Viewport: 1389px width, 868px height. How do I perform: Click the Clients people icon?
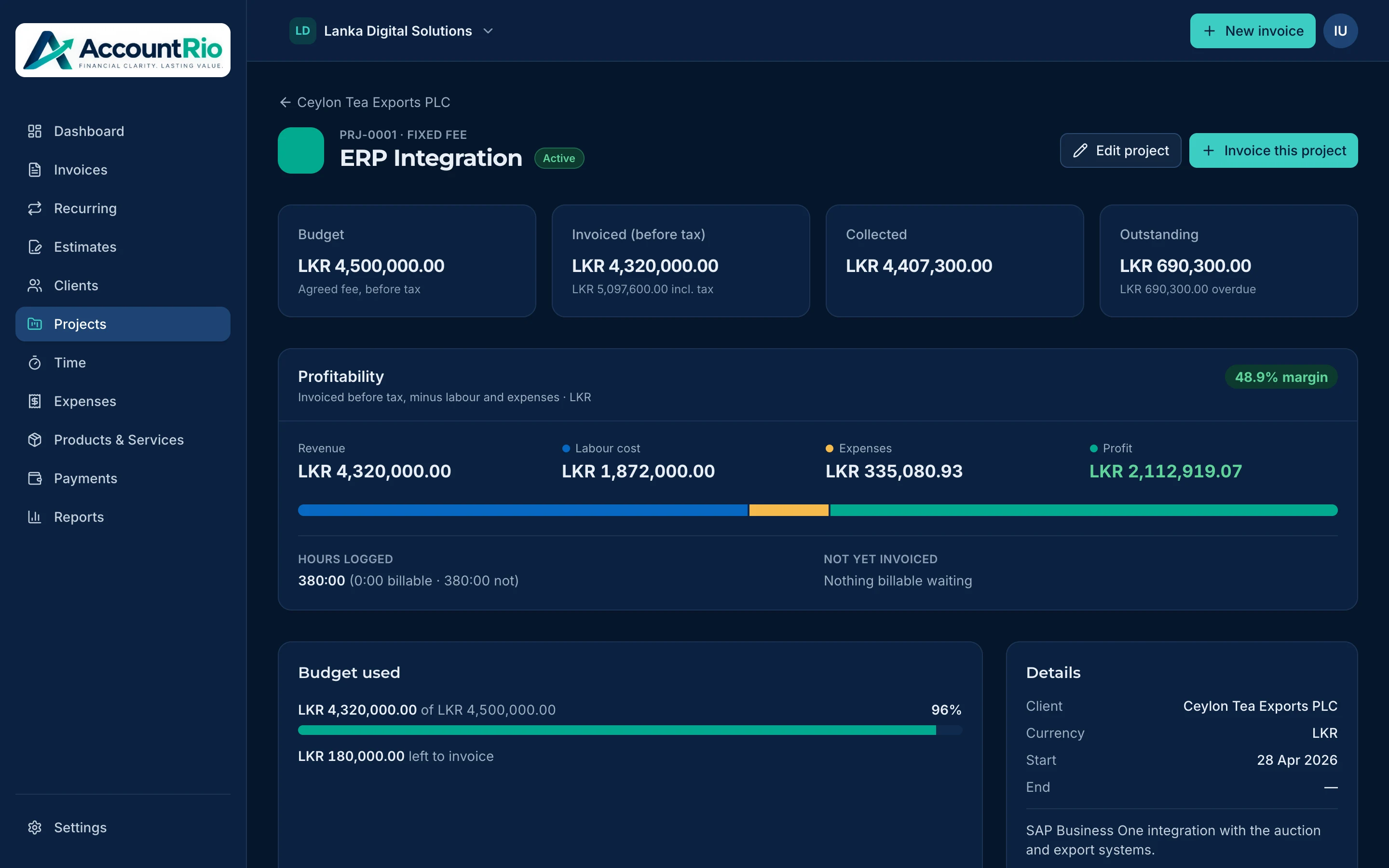[x=34, y=285]
